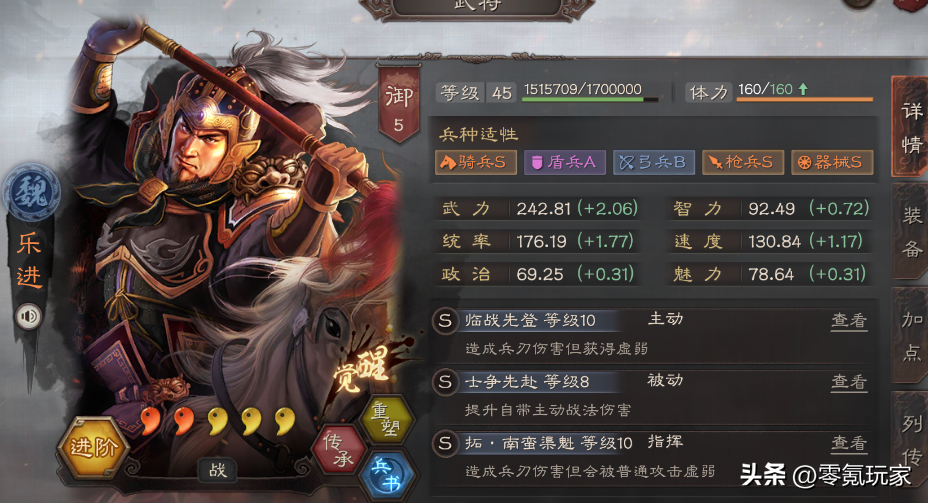Viewport: 928px width, 503px height.
Task: Select the 弓兵B troop type
Action: (x=653, y=162)
